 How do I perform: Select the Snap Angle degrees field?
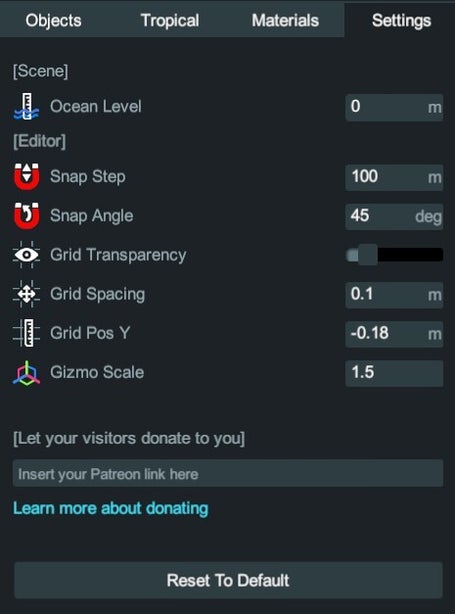(x=394, y=216)
